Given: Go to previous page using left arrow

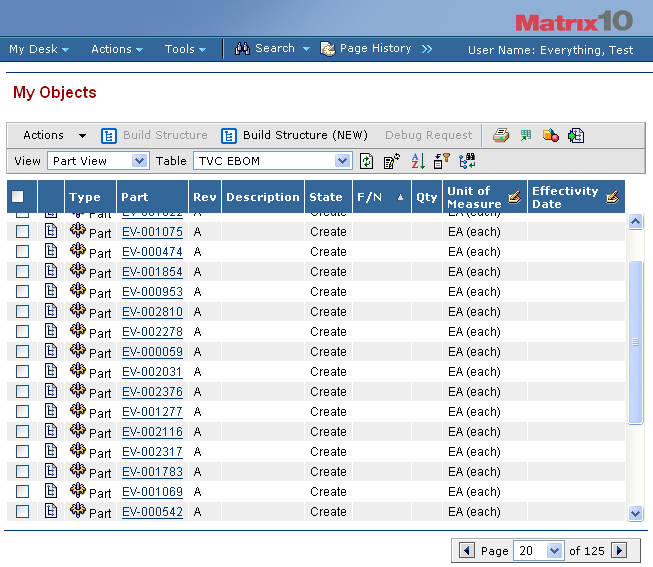Looking at the screenshot, I should coord(466,551).
